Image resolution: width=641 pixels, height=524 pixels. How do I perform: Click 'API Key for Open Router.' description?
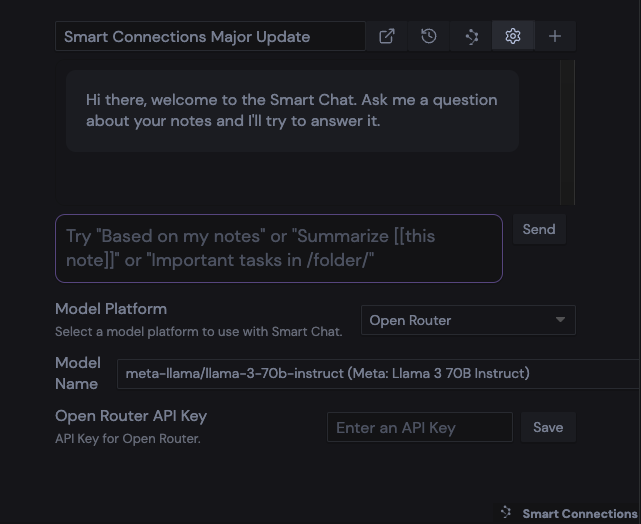(128, 439)
